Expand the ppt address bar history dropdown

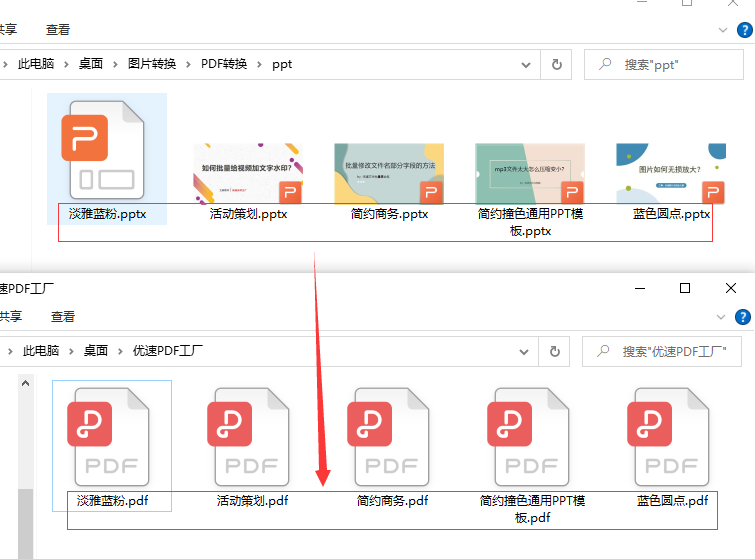coord(527,64)
